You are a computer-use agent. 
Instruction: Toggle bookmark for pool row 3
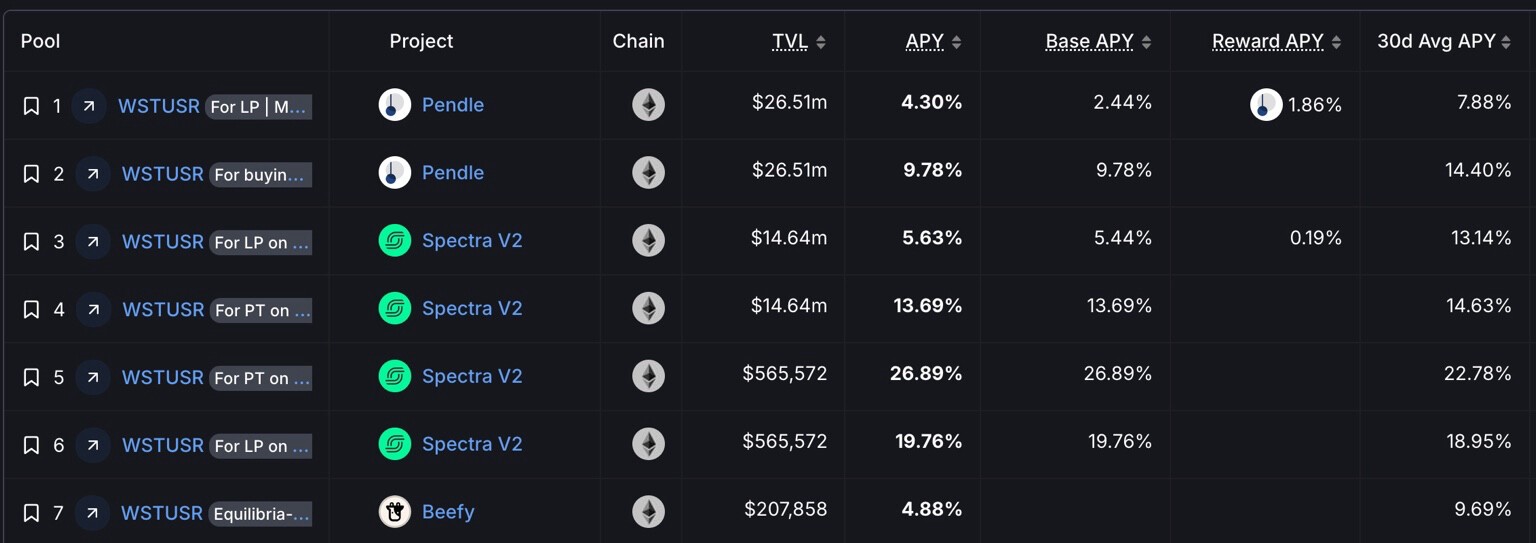click(31, 242)
